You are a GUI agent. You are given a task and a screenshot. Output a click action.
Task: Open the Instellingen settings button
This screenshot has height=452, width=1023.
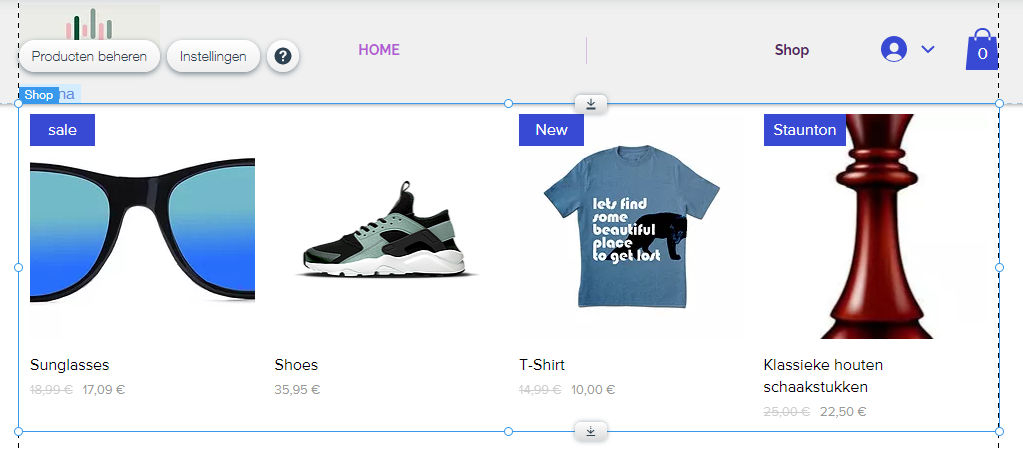[x=213, y=57]
